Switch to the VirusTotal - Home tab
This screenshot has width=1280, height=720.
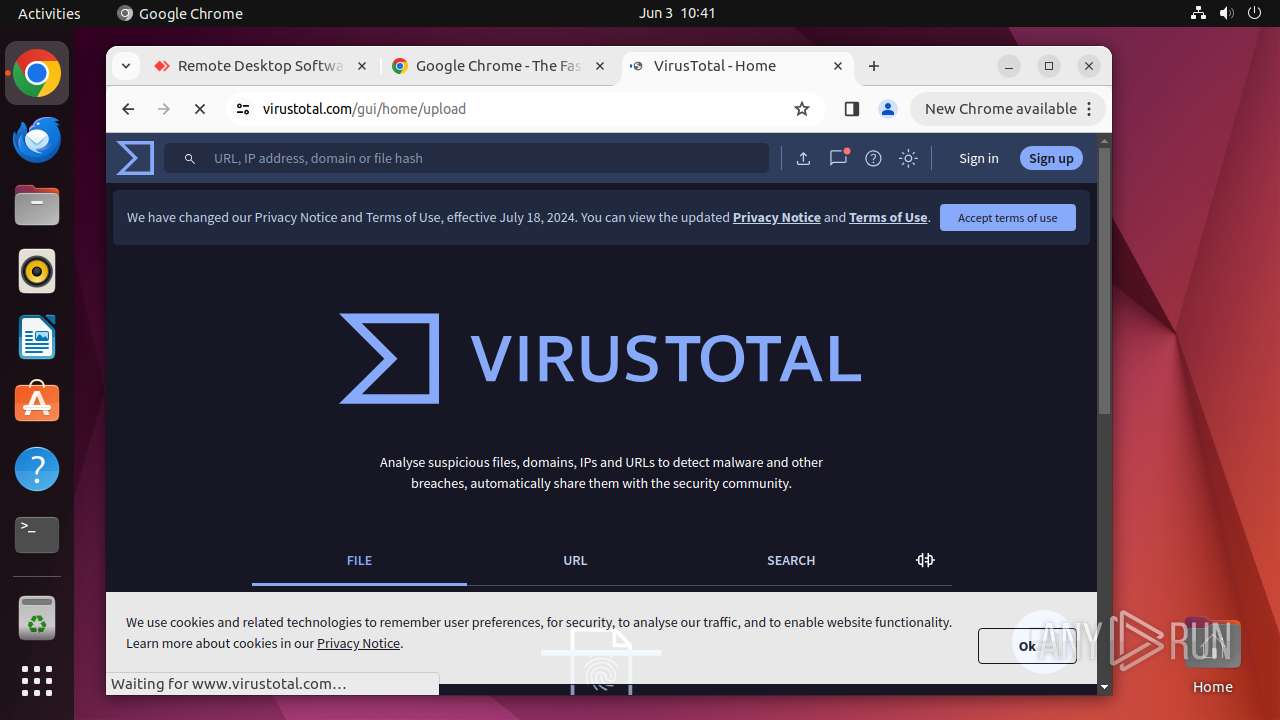[738, 66]
